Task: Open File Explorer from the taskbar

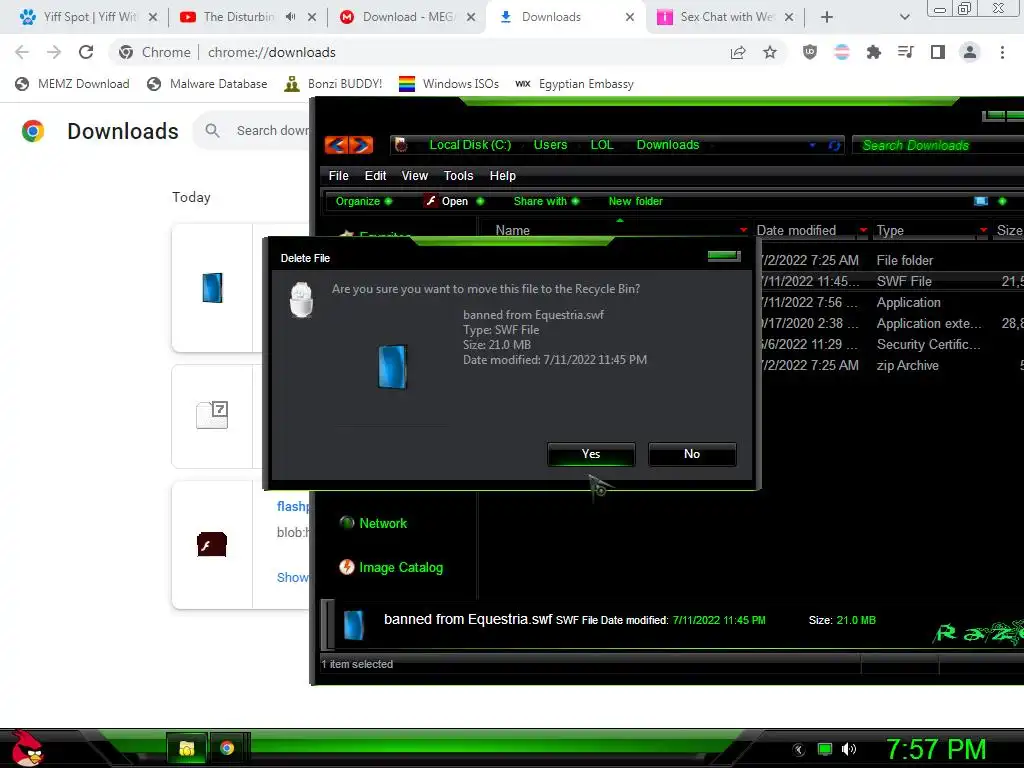Action: [x=187, y=748]
